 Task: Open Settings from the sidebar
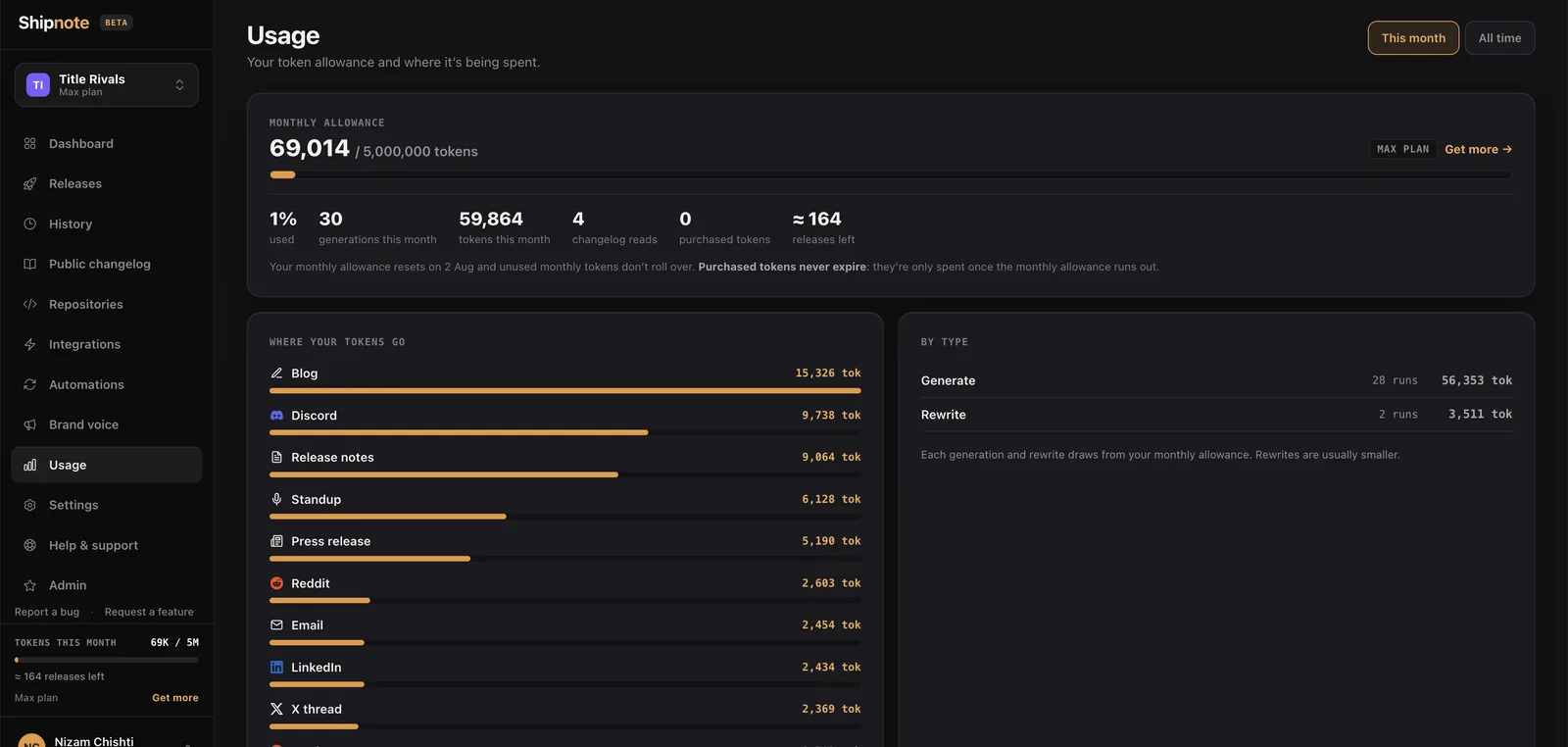(x=107, y=505)
